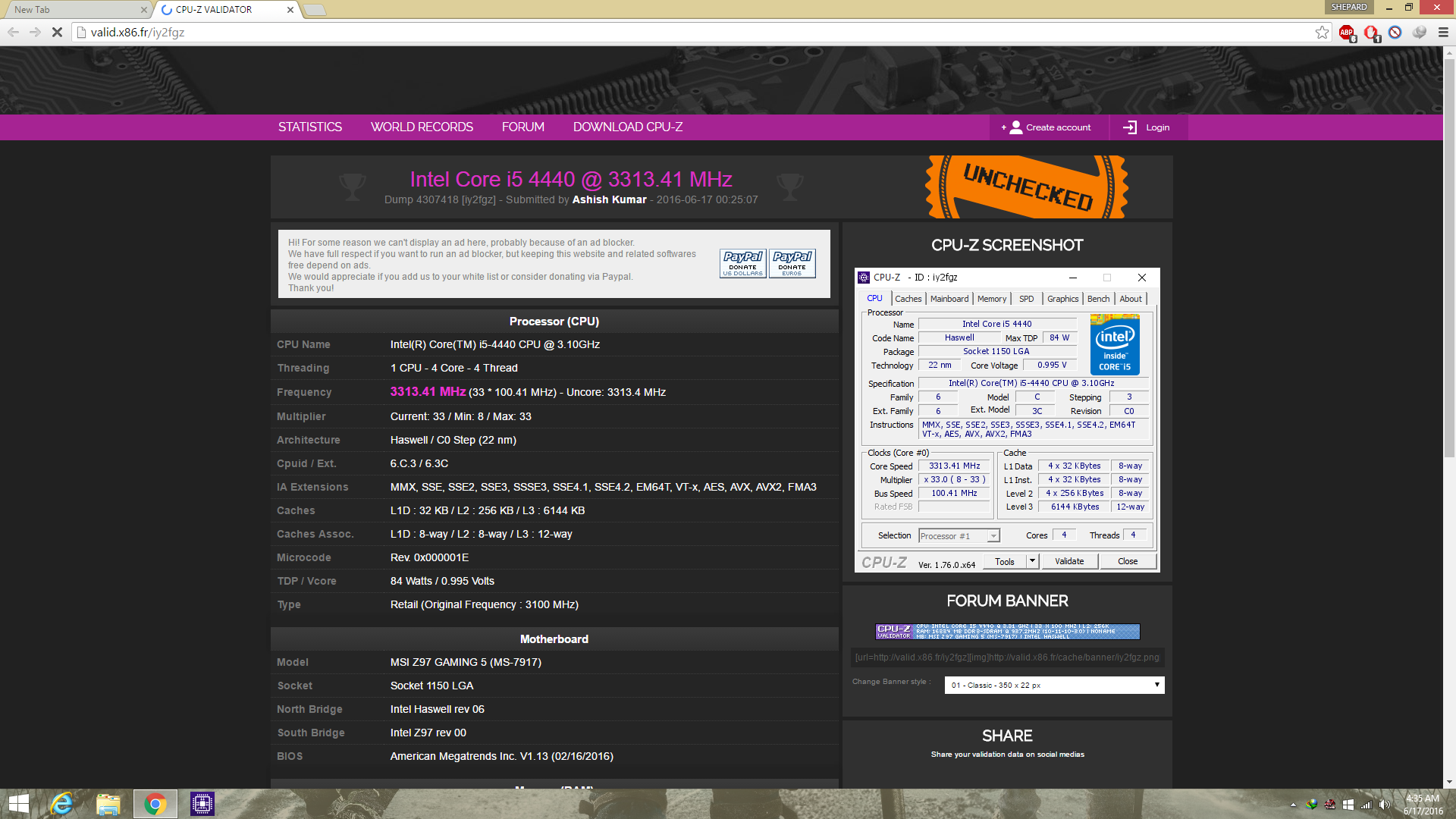Click the forum banner image
This screenshot has height=819, width=1456.
[1007, 632]
